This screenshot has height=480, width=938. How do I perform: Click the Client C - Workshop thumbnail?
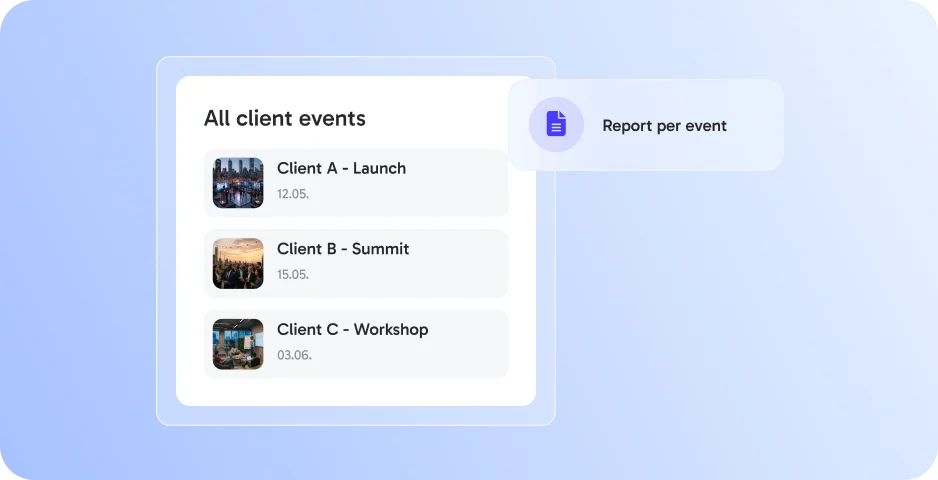point(238,344)
